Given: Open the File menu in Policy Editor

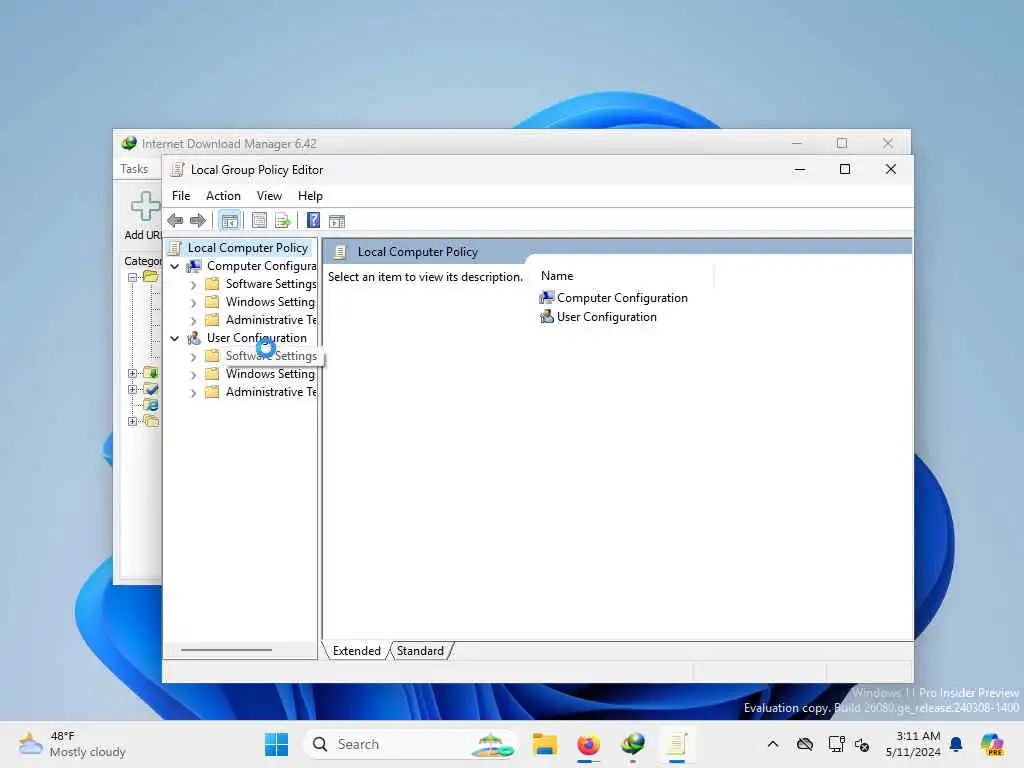Looking at the screenshot, I should click(181, 196).
